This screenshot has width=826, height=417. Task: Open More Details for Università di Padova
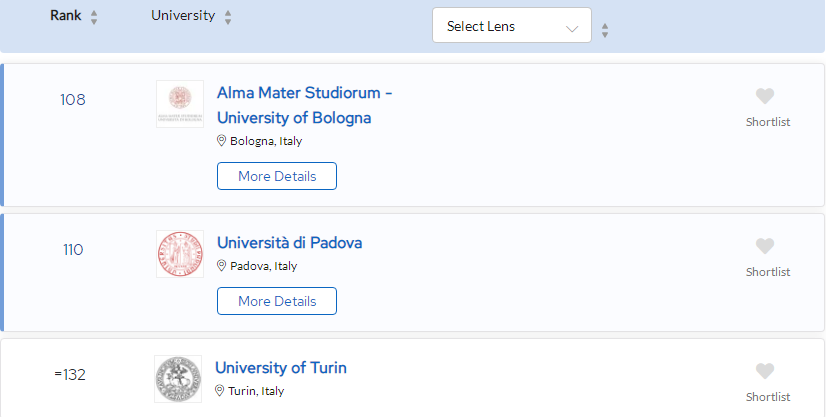277,301
